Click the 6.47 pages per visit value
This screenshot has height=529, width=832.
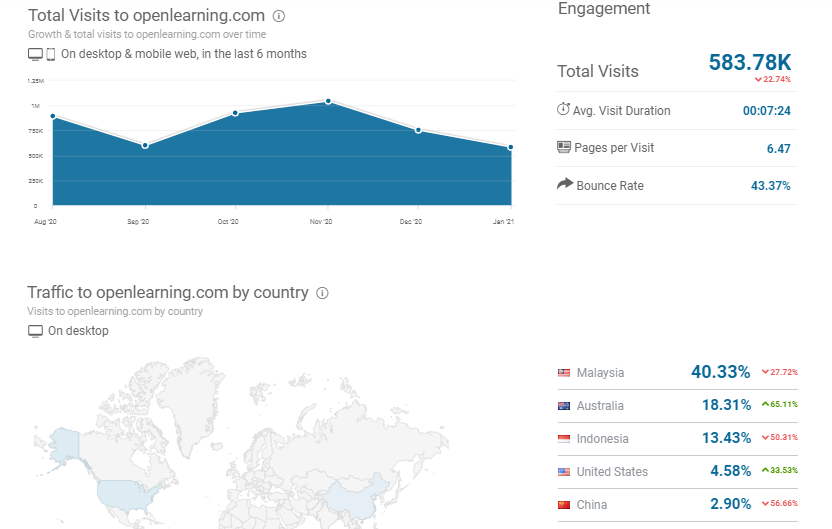tap(778, 149)
